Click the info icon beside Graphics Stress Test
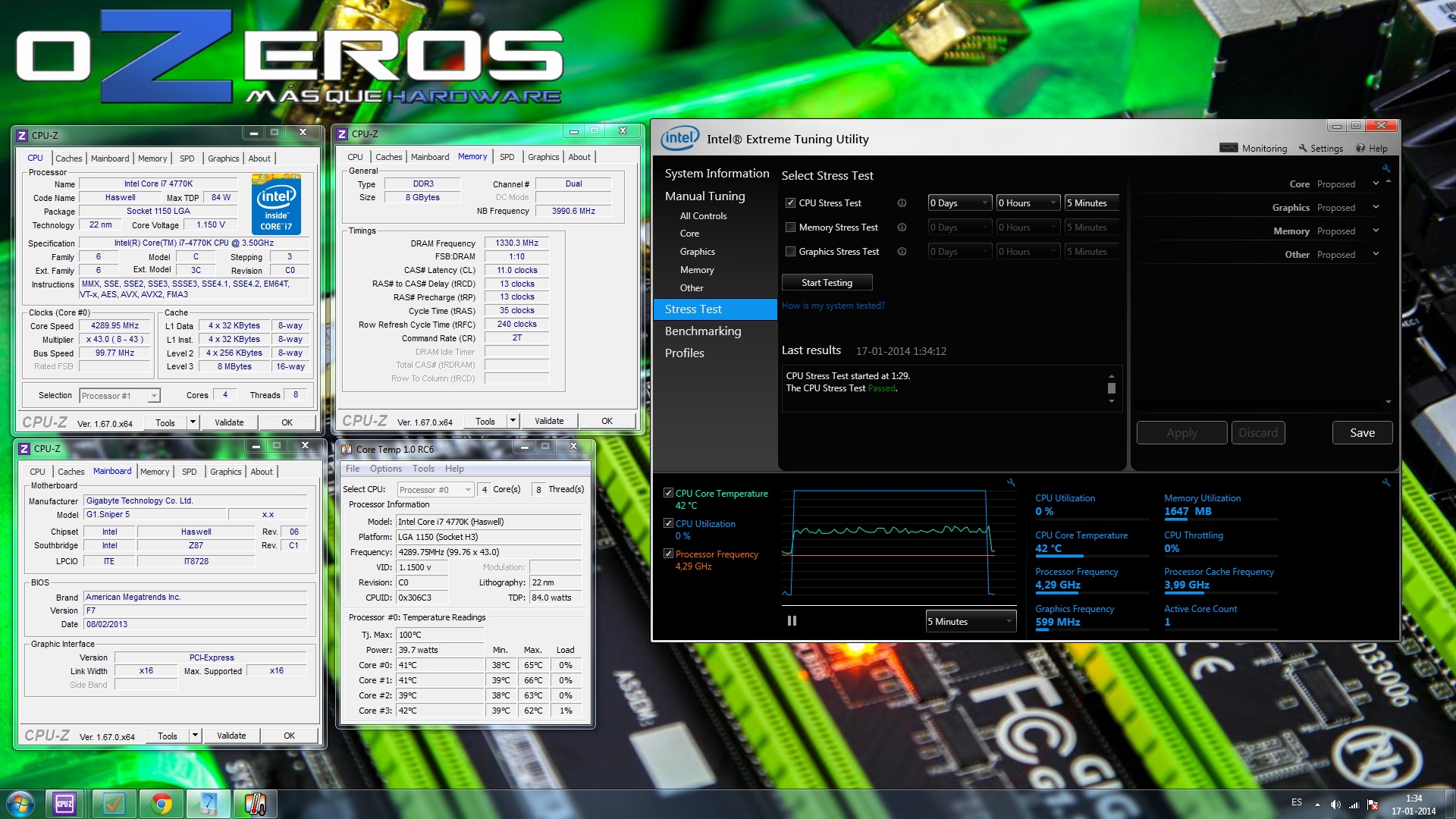Image resolution: width=1456 pixels, height=819 pixels. click(902, 252)
